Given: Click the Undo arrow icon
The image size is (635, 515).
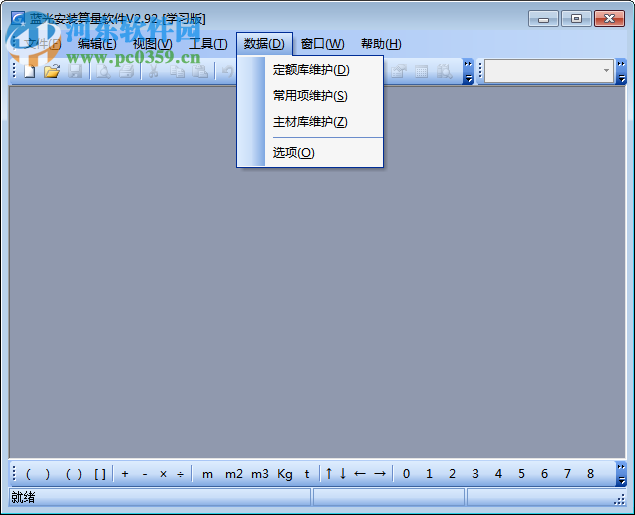Looking at the screenshot, I should pyautogui.click(x=228, y=72).
